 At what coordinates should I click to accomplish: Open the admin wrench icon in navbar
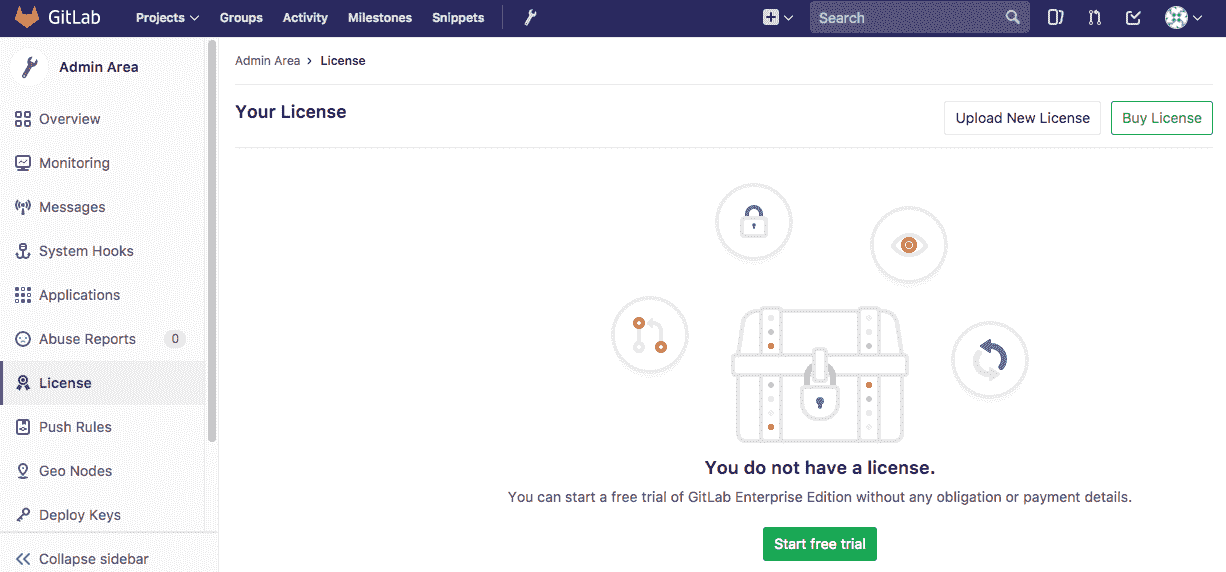(530, 17)
